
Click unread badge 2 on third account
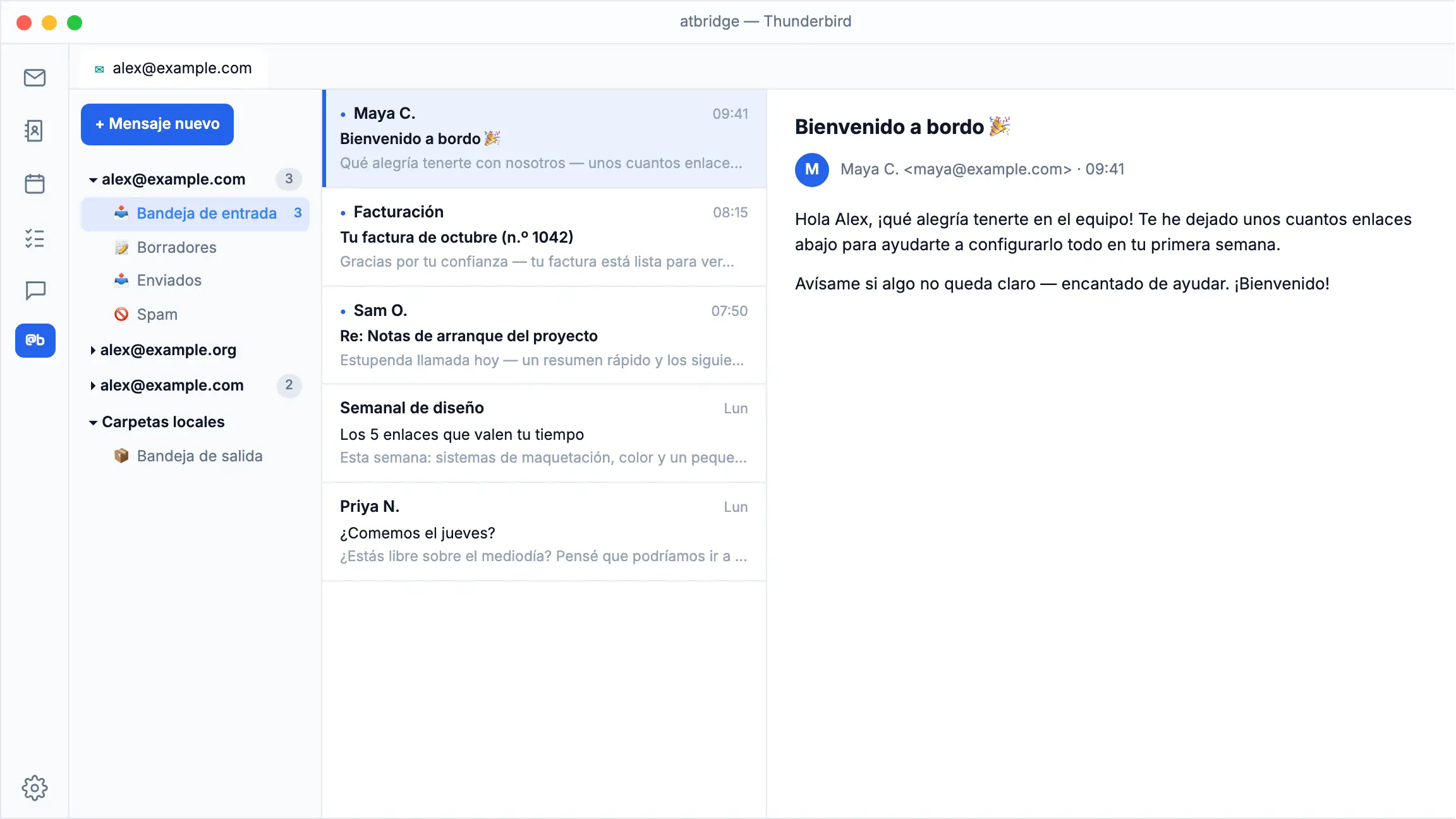[x=289, y=385]
